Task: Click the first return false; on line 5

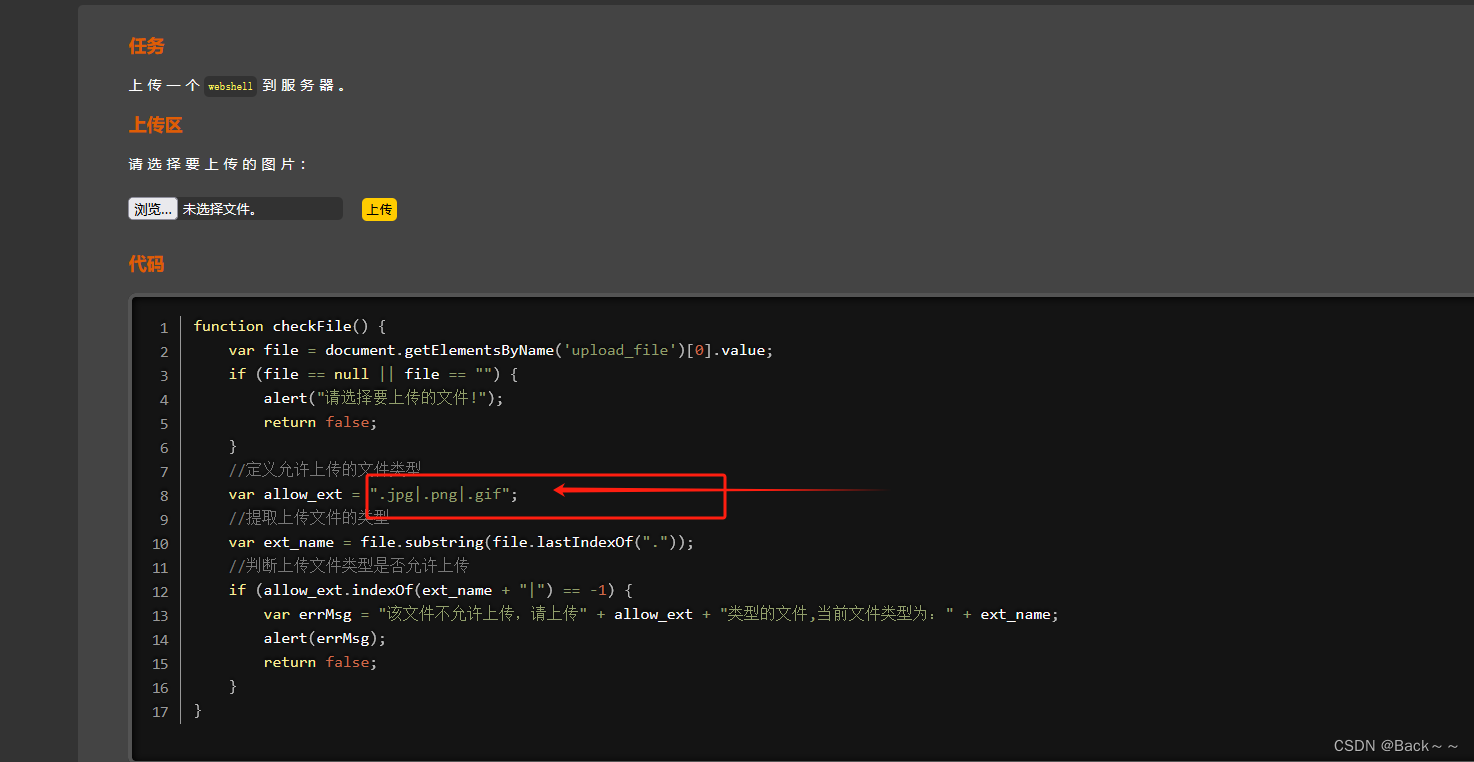Action: click(320, 422)
